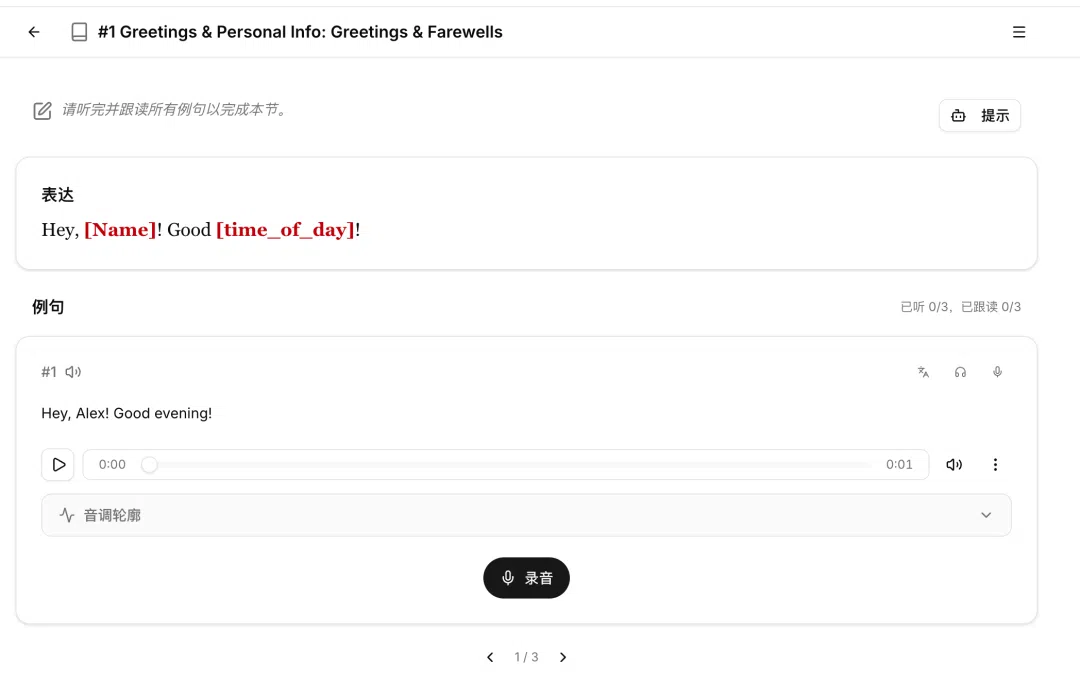Click the red [Name] placeholder
Image resolution: width=1080 pixels, height=682 pixels.
pos(121,230)
